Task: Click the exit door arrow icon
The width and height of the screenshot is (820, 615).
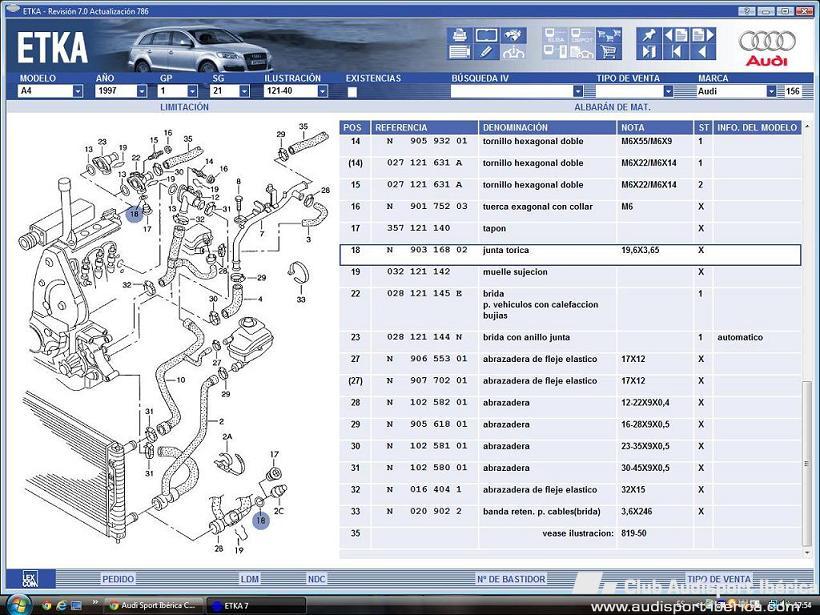Action: click(648, 52)
